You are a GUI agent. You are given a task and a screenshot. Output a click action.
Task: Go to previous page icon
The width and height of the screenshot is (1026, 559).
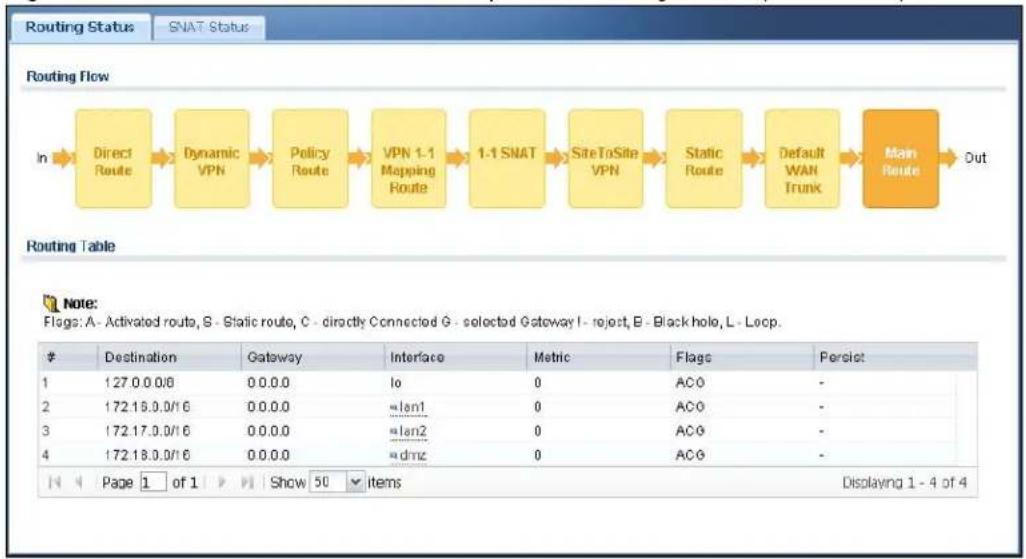click(x=79, y=483)
